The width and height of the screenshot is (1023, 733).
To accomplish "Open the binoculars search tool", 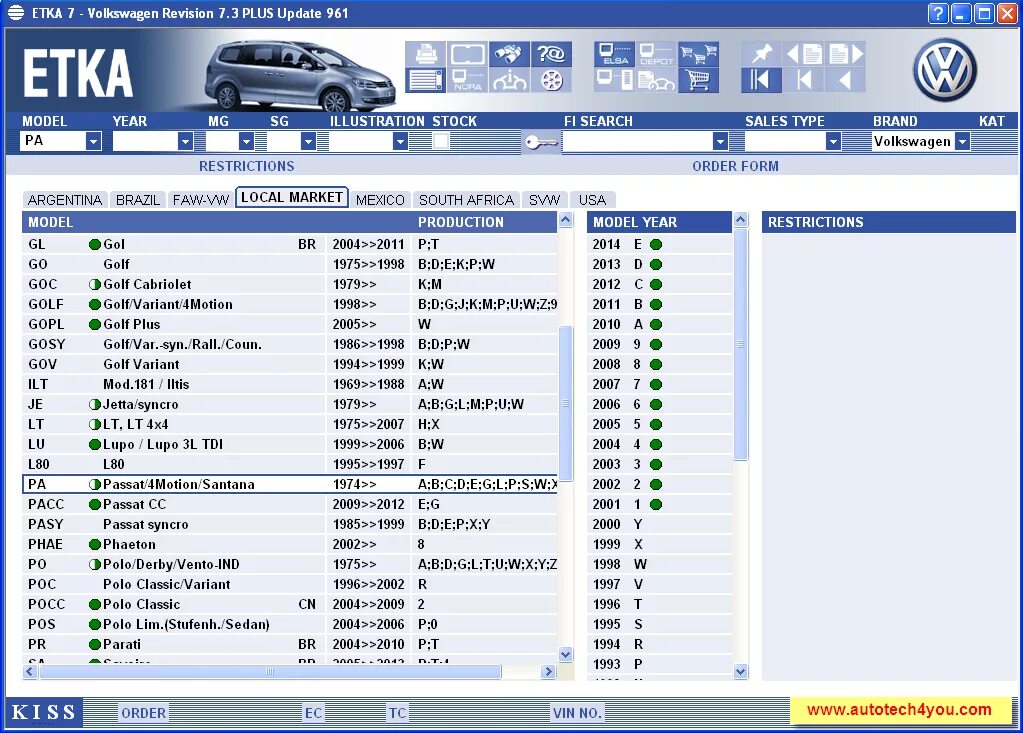I will (508, 53).
